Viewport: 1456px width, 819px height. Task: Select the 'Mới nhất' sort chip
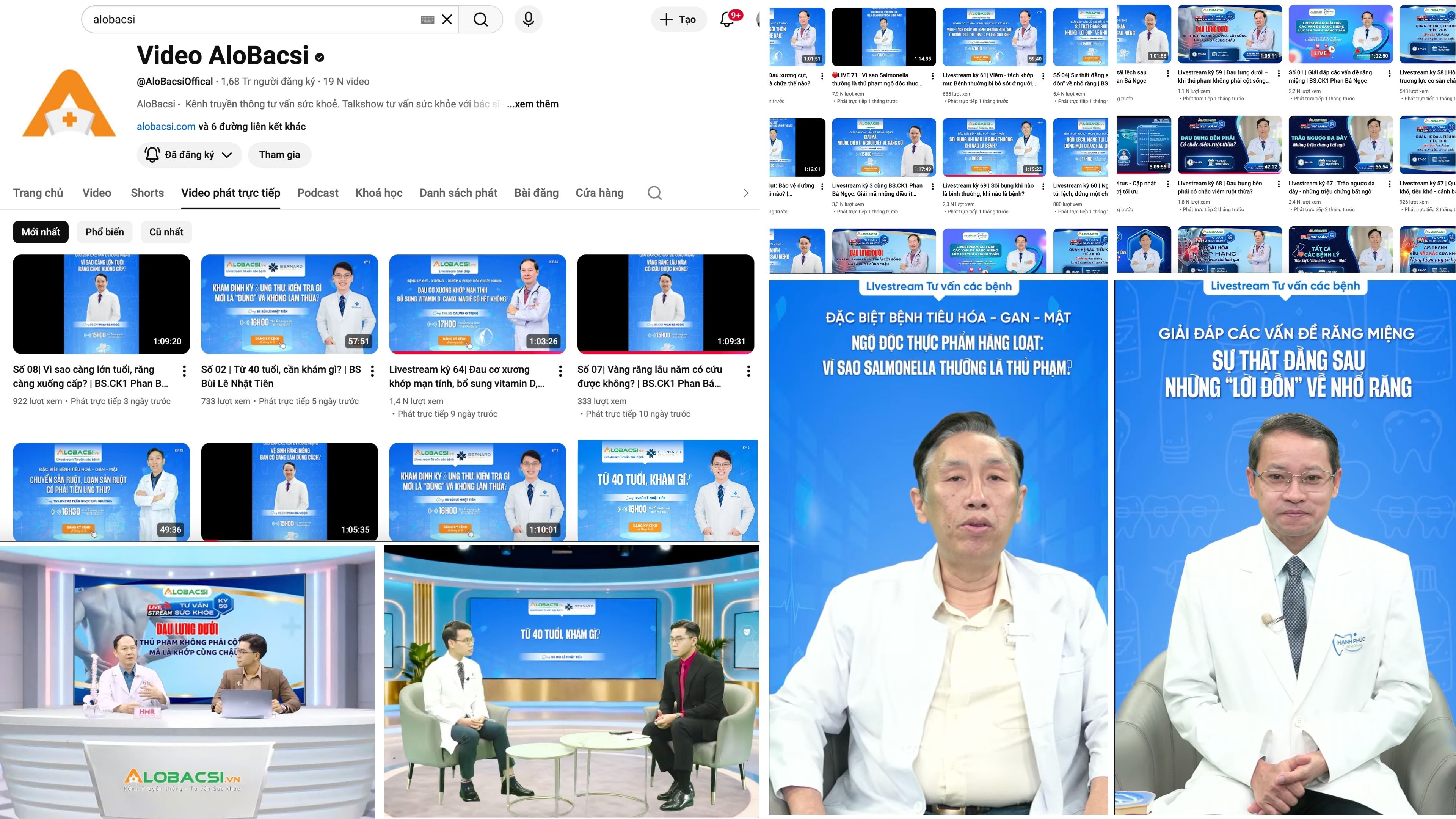[41, 232]
